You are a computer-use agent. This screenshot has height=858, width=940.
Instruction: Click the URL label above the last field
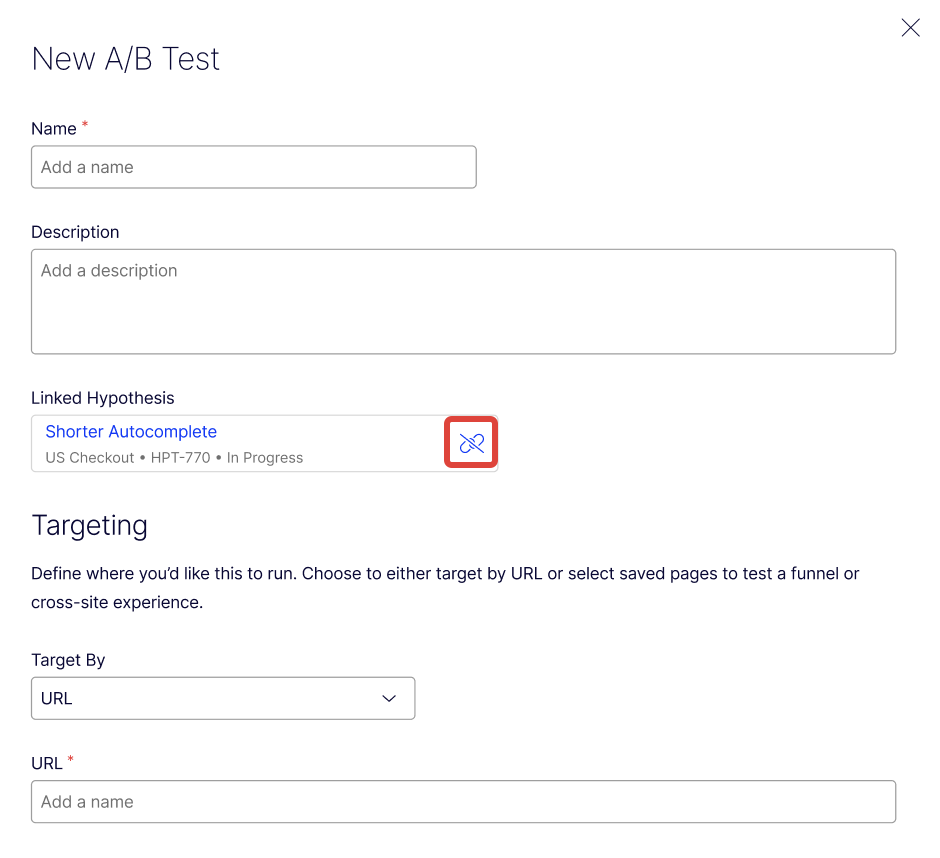[47, 763]
